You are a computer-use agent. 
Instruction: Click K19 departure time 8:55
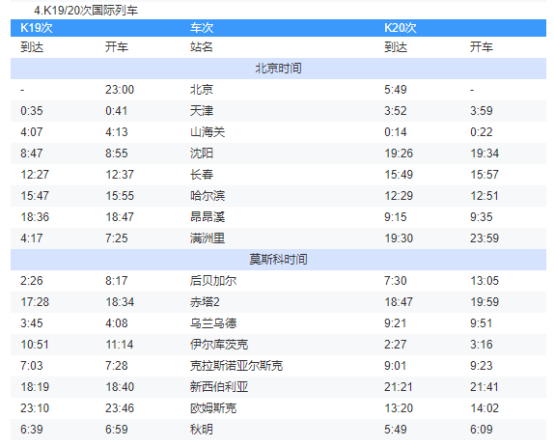coord(116,153)
